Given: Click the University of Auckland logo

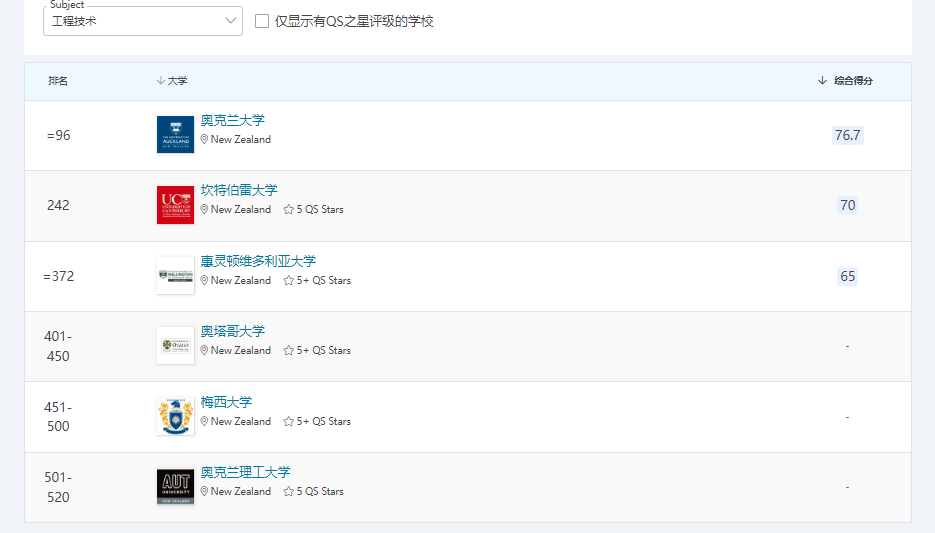Looking at the screenshot, I should [x=175, y=135].
